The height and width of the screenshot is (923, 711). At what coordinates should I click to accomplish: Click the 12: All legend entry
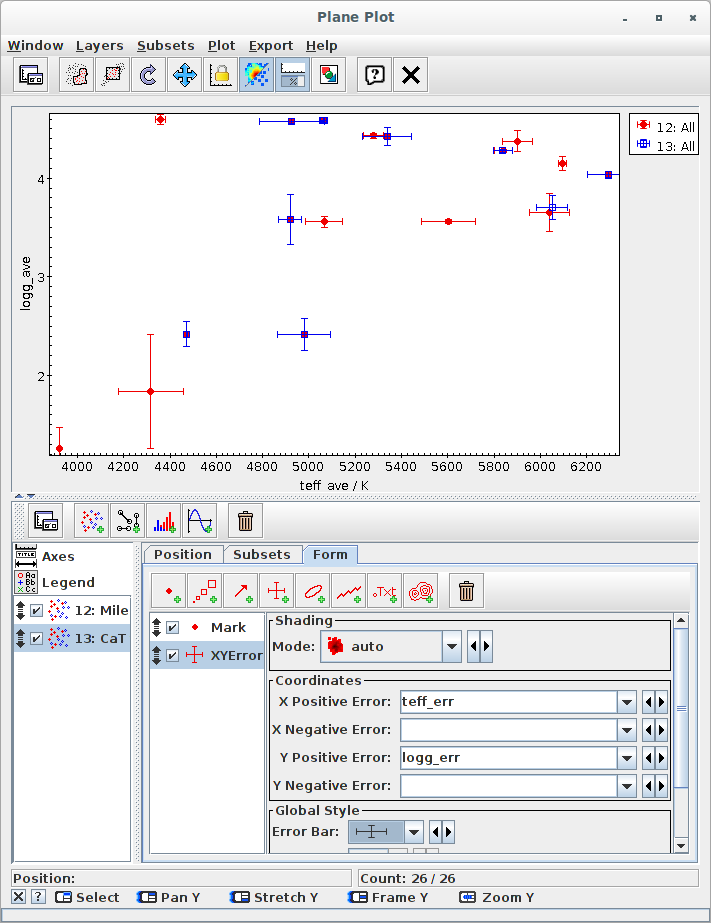click(x=666, y=127)
